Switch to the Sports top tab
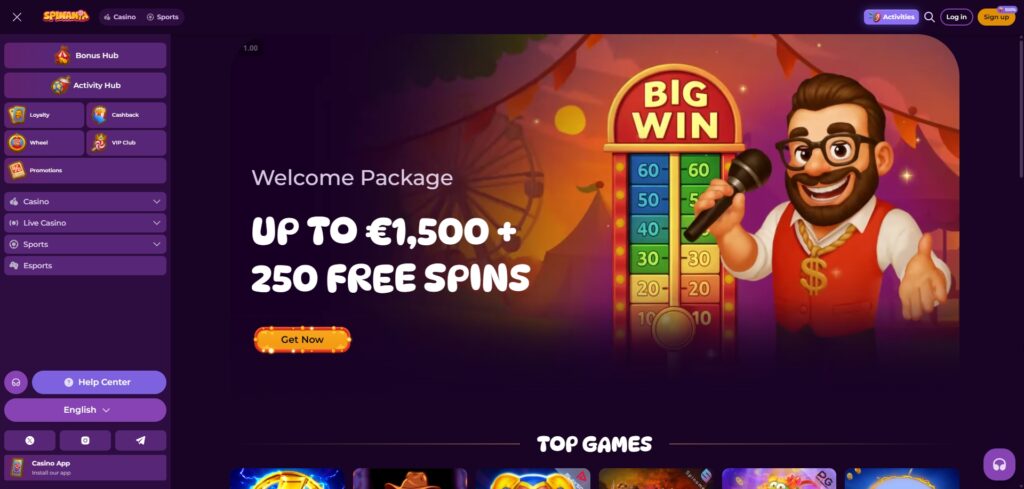The image size is (1024, 489). 162,17
